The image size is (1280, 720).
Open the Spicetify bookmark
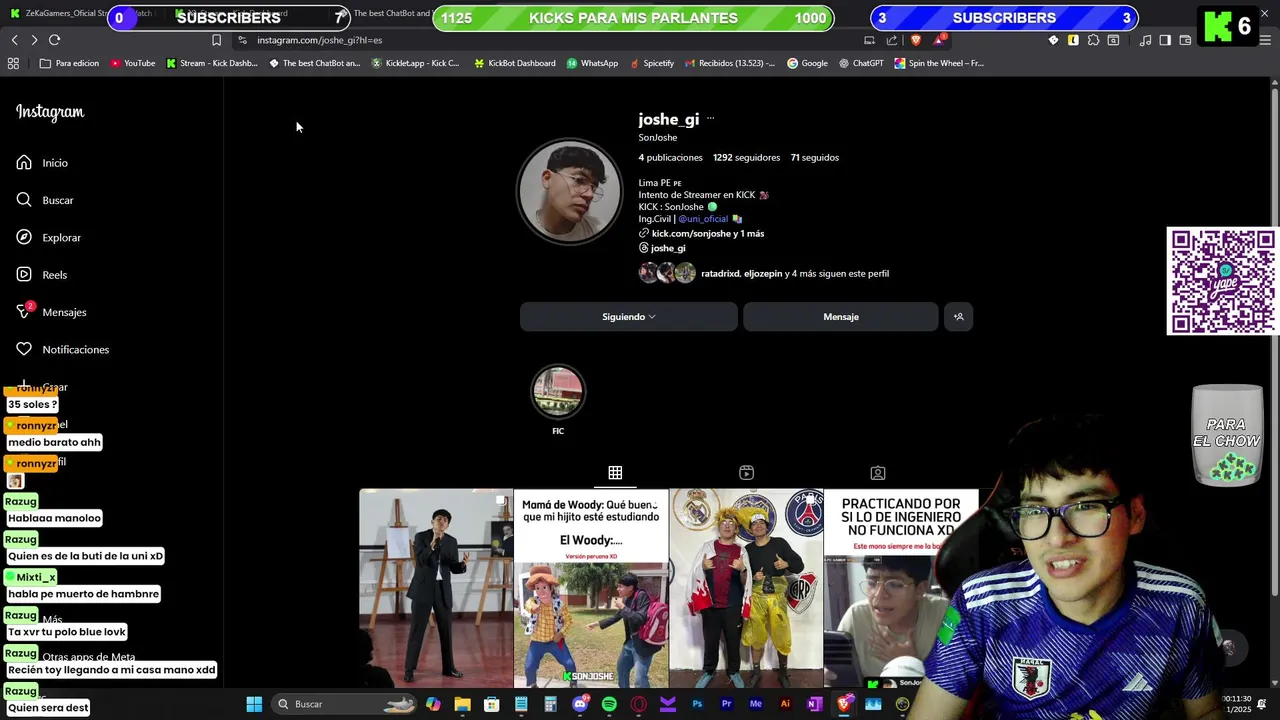[652, 63]
